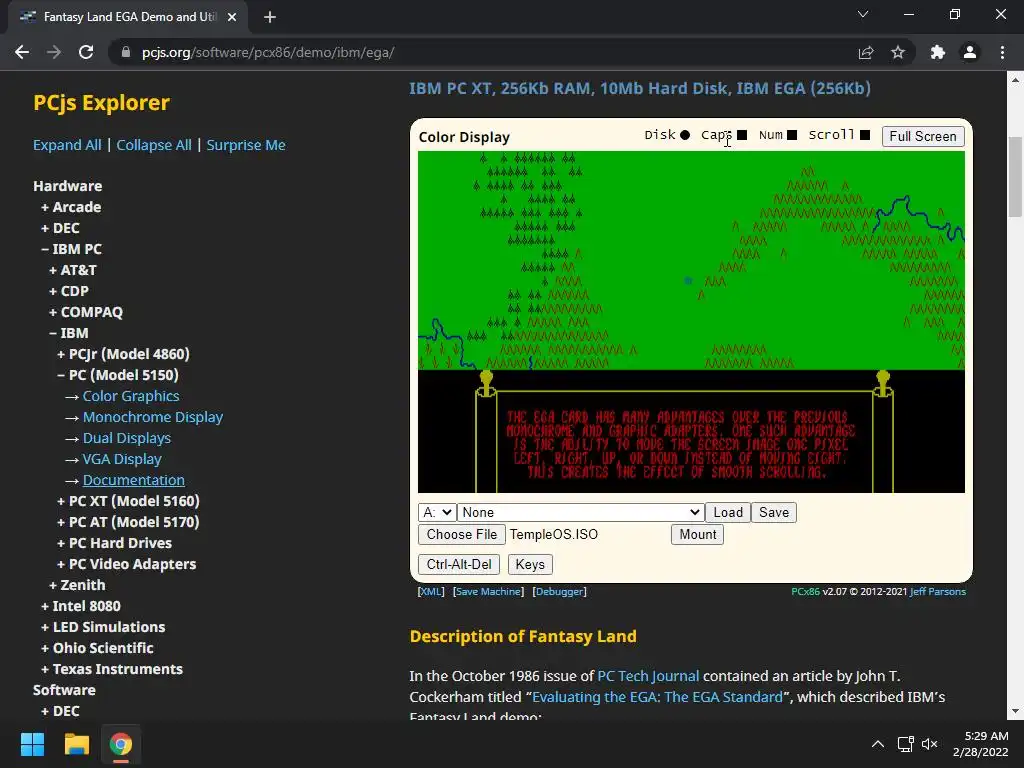The image size is (1024, 768).
Task: Click the padlock site info icon
Action: point(126,52)
